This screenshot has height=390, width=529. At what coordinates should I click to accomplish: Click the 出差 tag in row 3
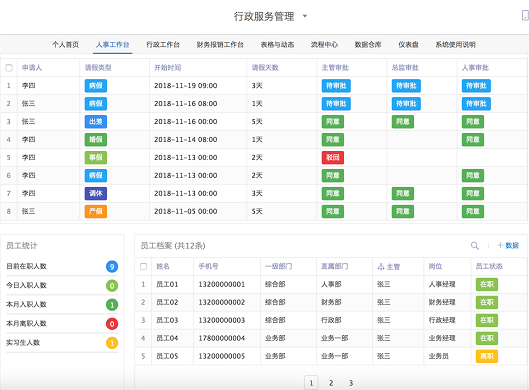(96, 121)
